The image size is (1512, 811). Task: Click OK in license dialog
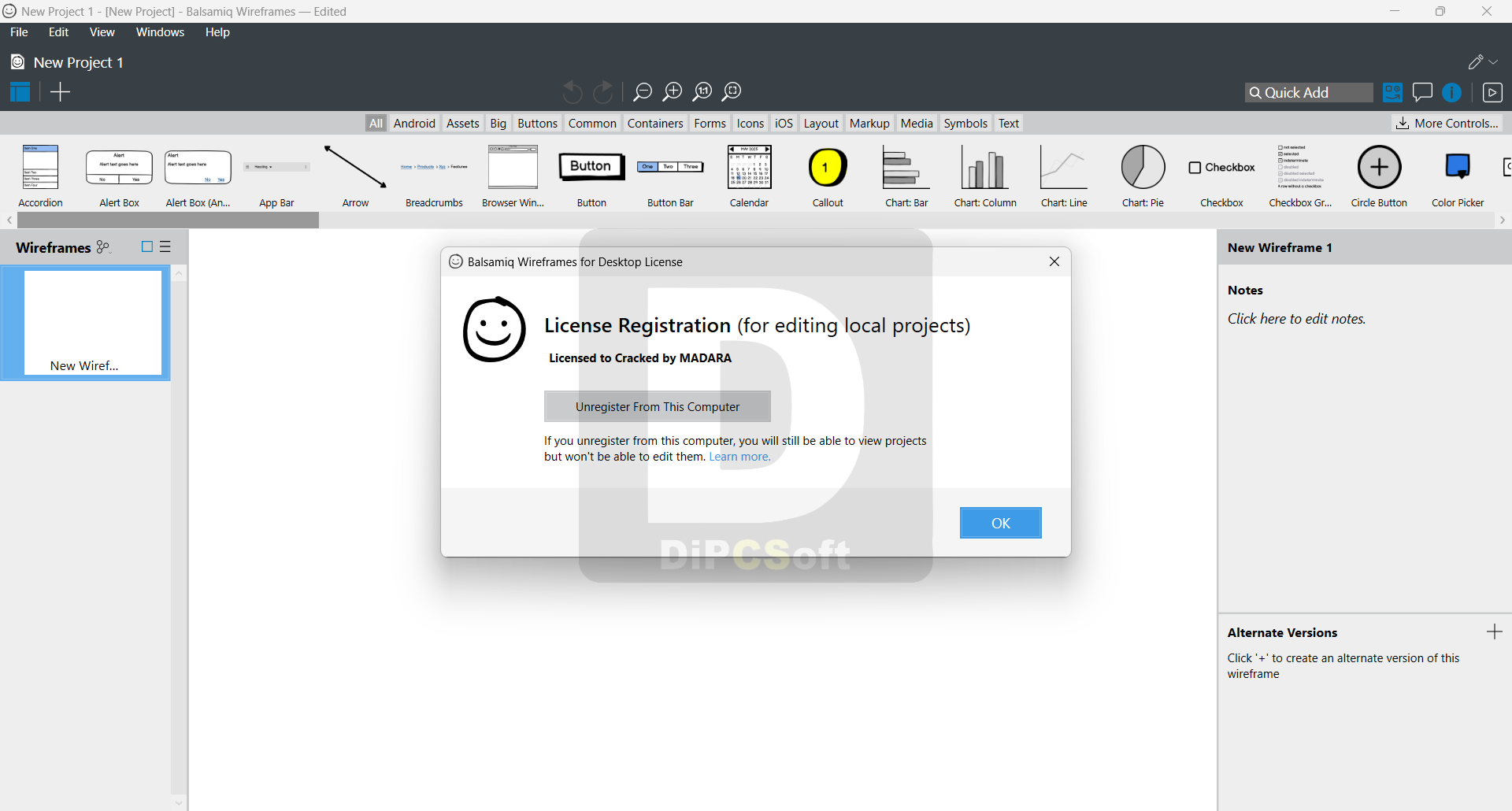click(x=1001, y=523)
